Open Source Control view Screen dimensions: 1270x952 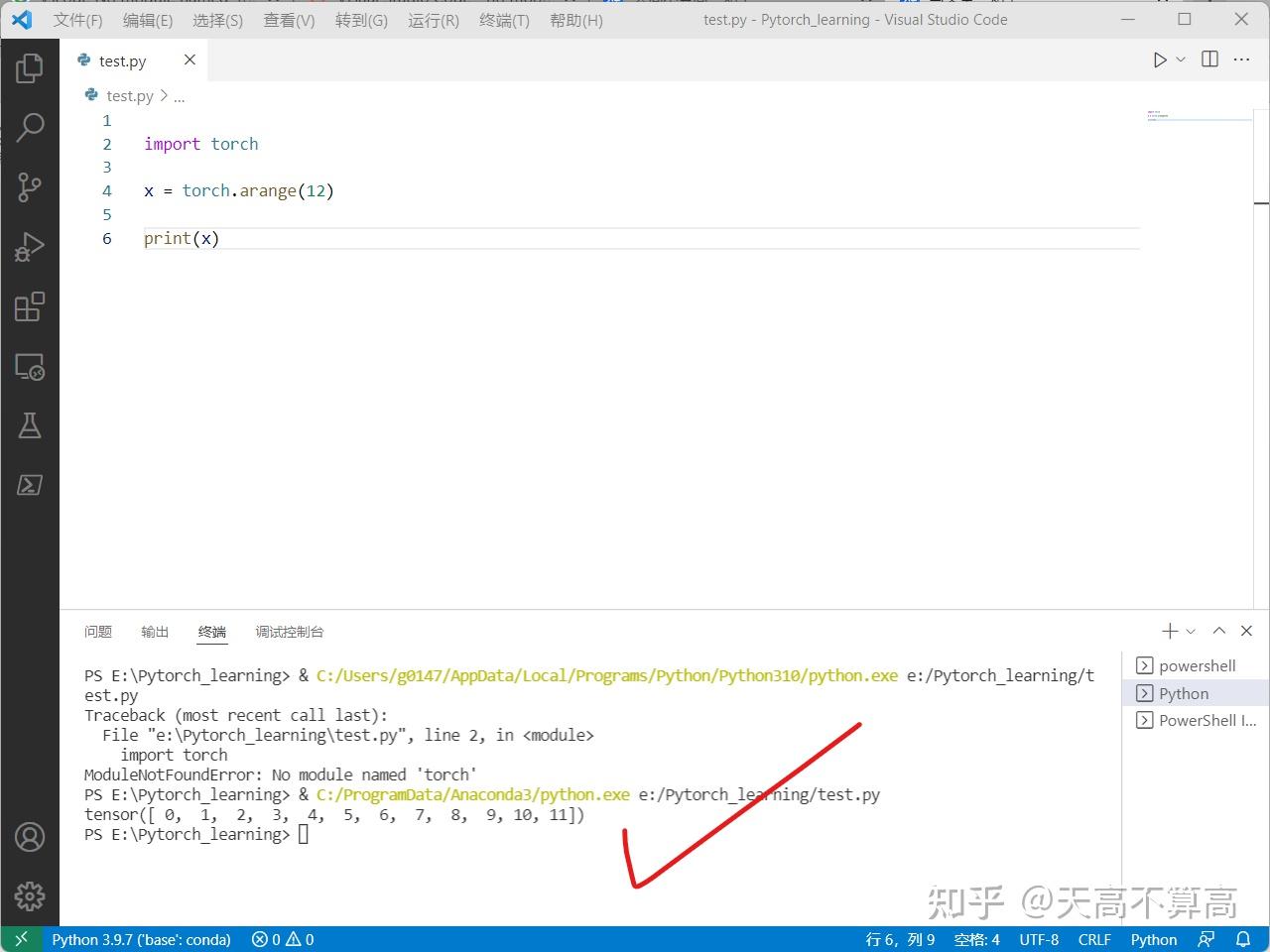pyautogui.click(x=30, y=186)
